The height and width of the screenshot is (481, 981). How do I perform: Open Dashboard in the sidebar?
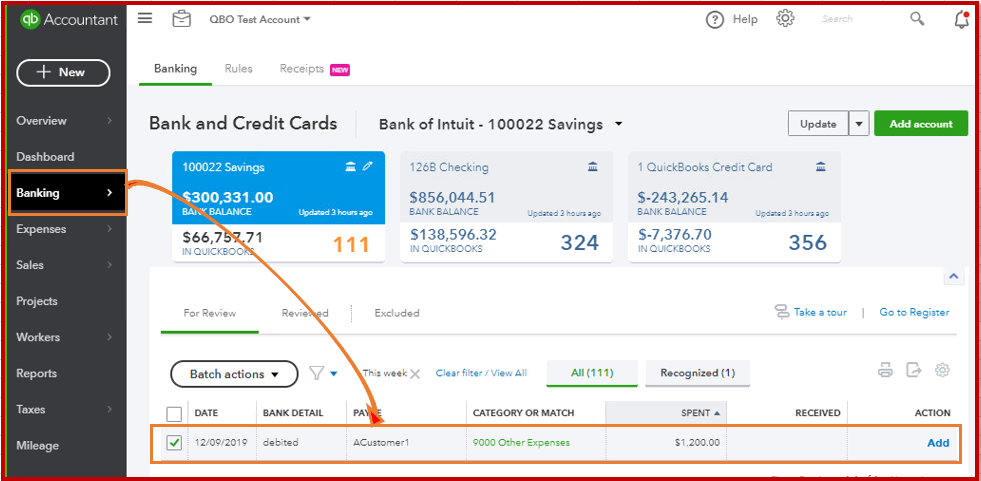point(45,157)
